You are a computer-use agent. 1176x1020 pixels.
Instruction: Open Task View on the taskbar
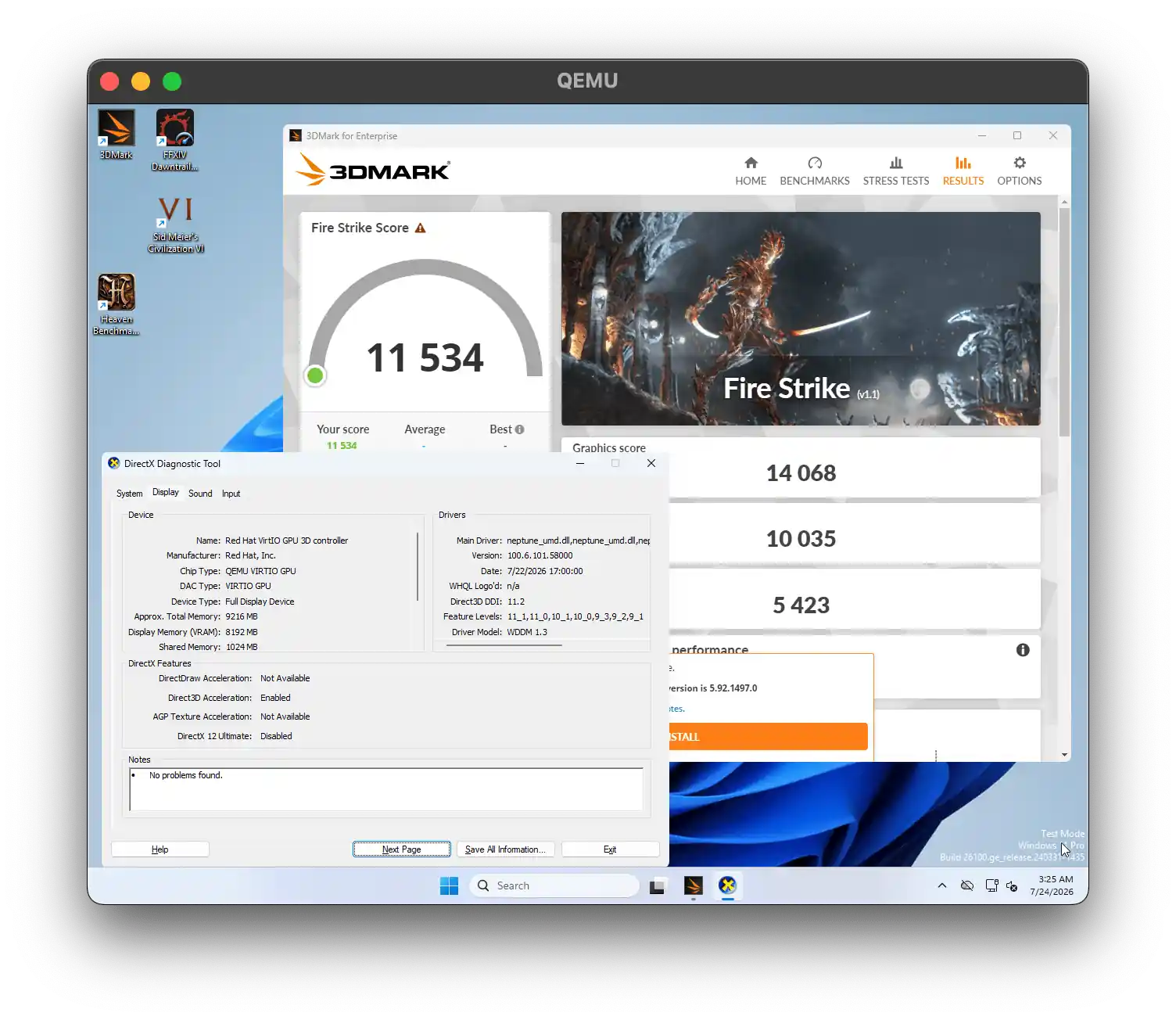[x=657, y=886]
